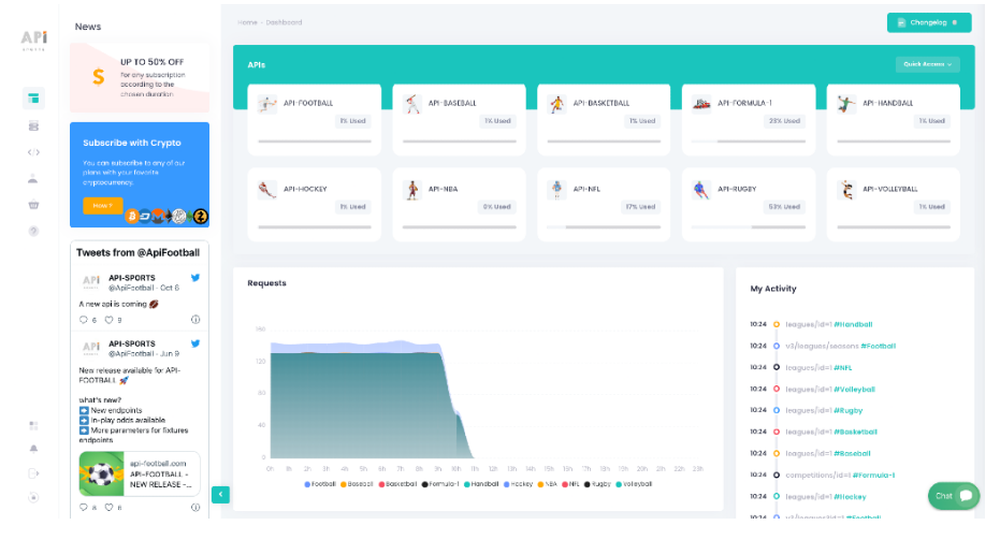This screenshot has height=543, width=1000.
Task: Click the Dashboard breadcrumb item
Action: (284, 22)
